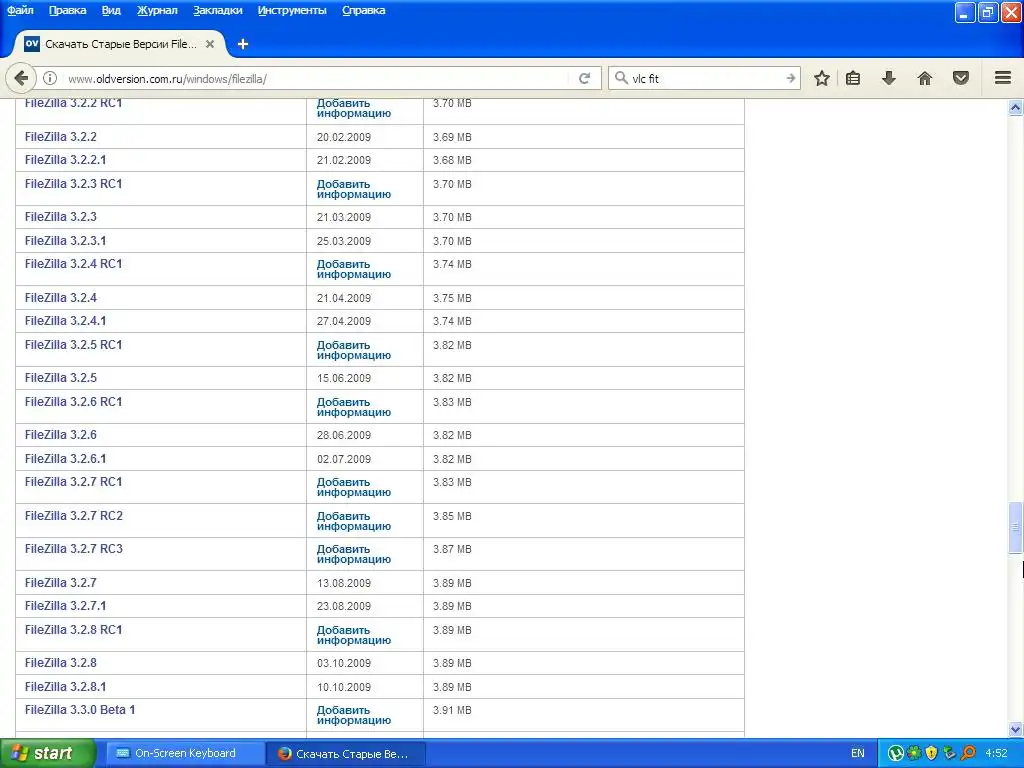
Task: Open the Справка menu
Action: (364, 10)
